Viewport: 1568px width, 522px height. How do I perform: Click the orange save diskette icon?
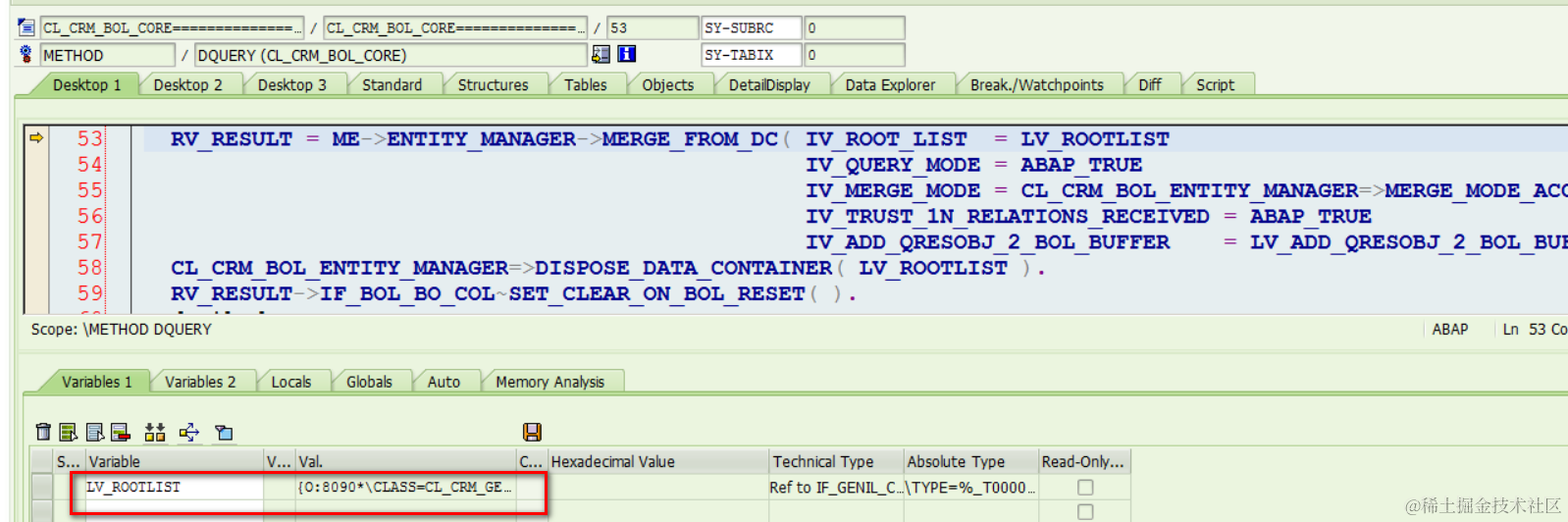tap(532, 432)
